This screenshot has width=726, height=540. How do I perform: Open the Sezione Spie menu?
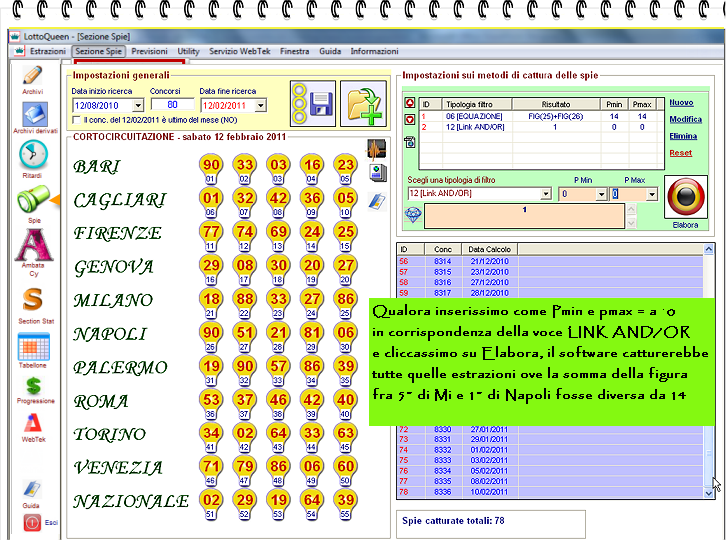(x=98, y=51)
